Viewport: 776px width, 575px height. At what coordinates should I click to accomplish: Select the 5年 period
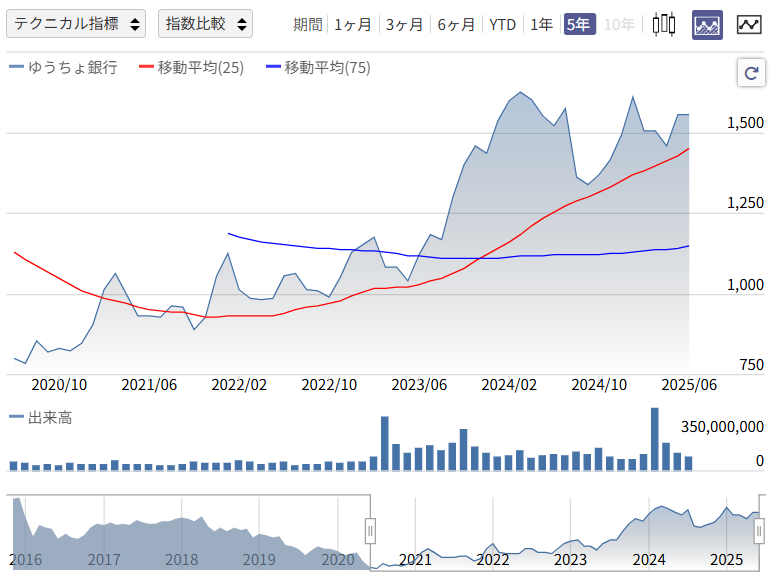(x=580, y=24)
